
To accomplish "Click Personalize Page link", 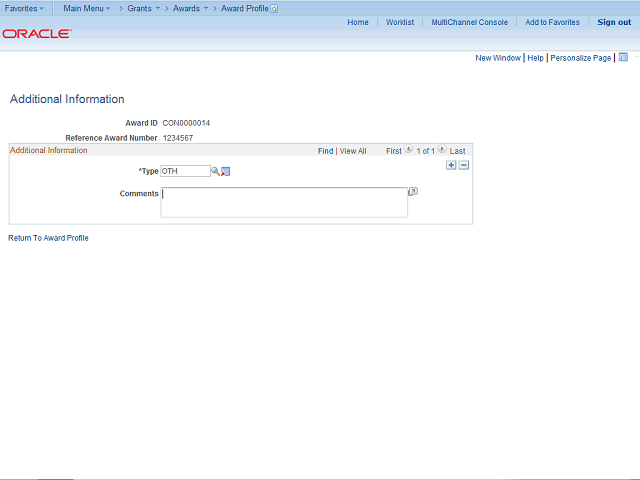I will (581, 58).
